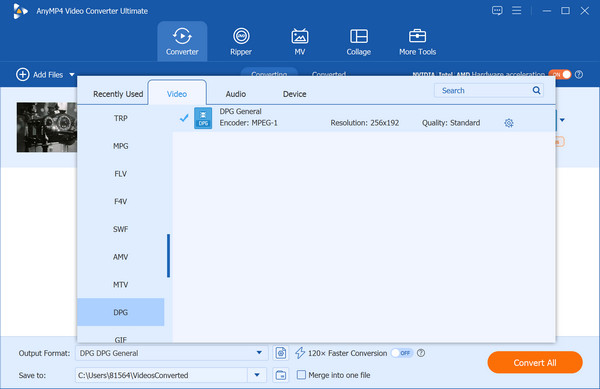Choose F4V format in list
The height and width of the screenshot is (389, 600).
coord(121,202)
